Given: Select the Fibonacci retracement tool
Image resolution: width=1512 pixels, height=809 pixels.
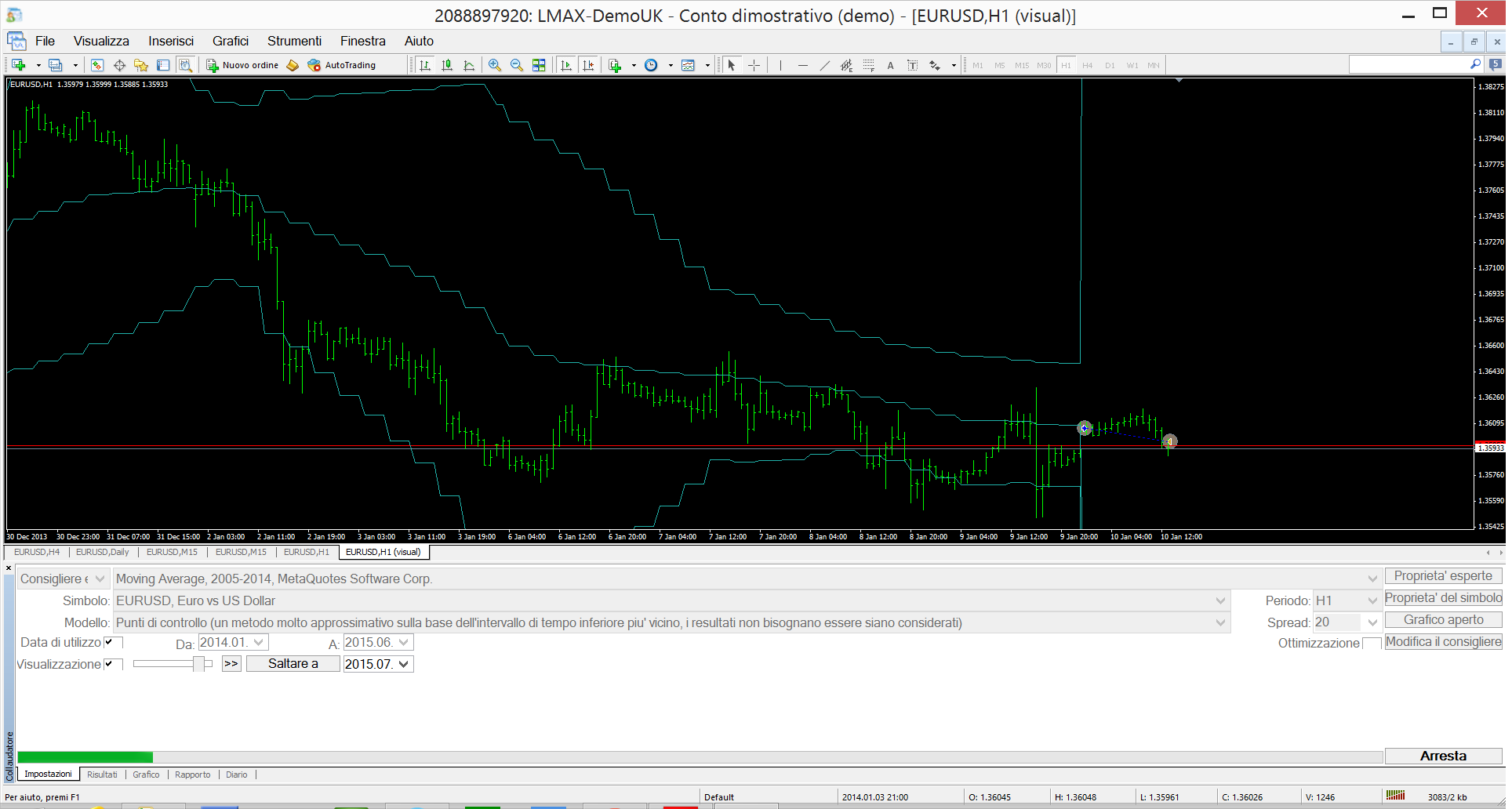Looking at the screenshot, I should [868, 65].
